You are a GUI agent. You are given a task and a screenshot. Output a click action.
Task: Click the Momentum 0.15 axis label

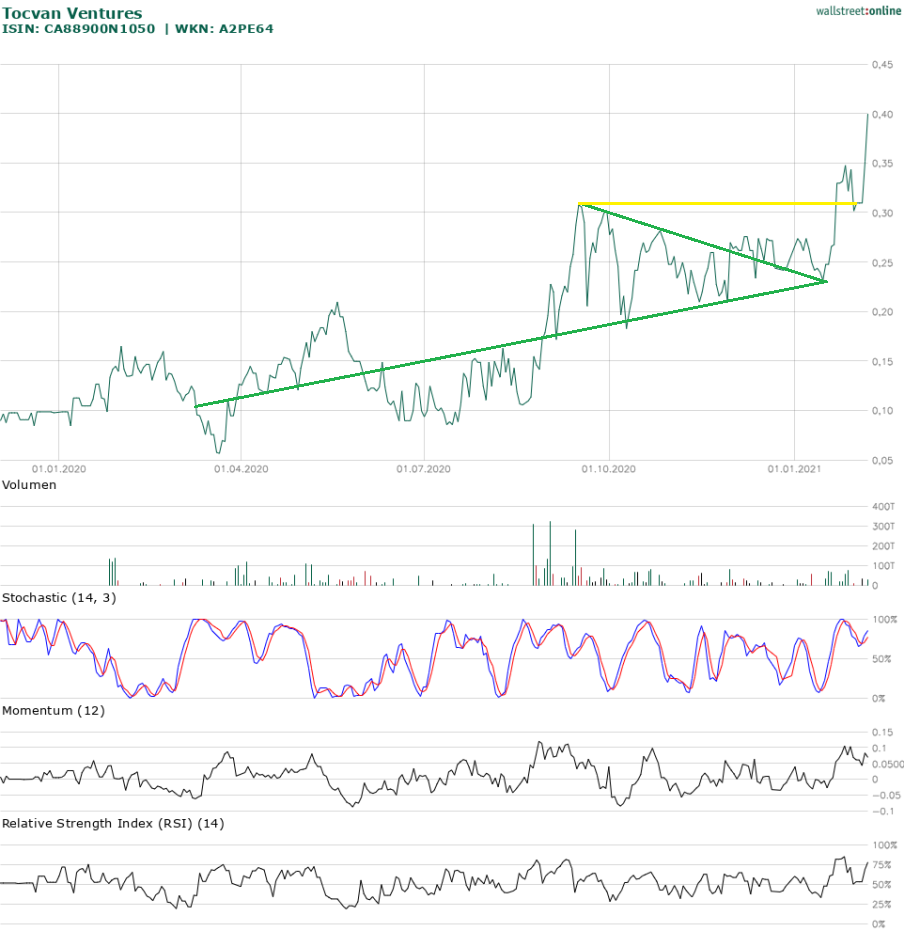click(882, 732)
